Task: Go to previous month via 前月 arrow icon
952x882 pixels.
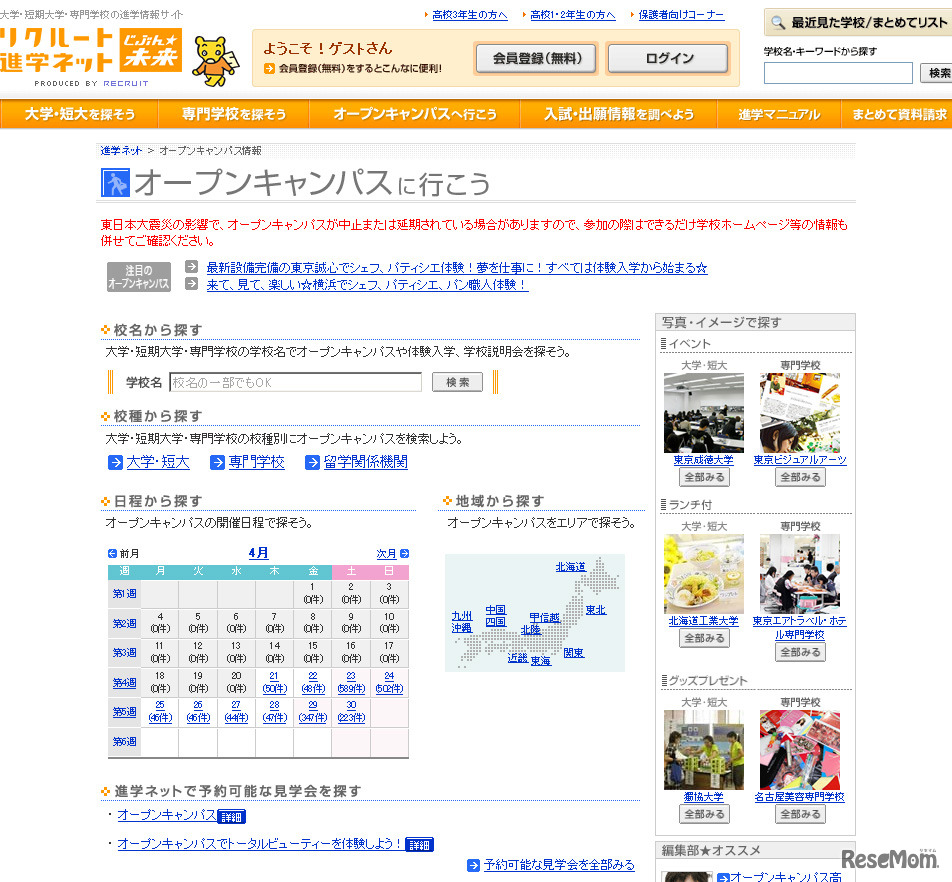Action: pyautogui.click(x=113, y=553)
